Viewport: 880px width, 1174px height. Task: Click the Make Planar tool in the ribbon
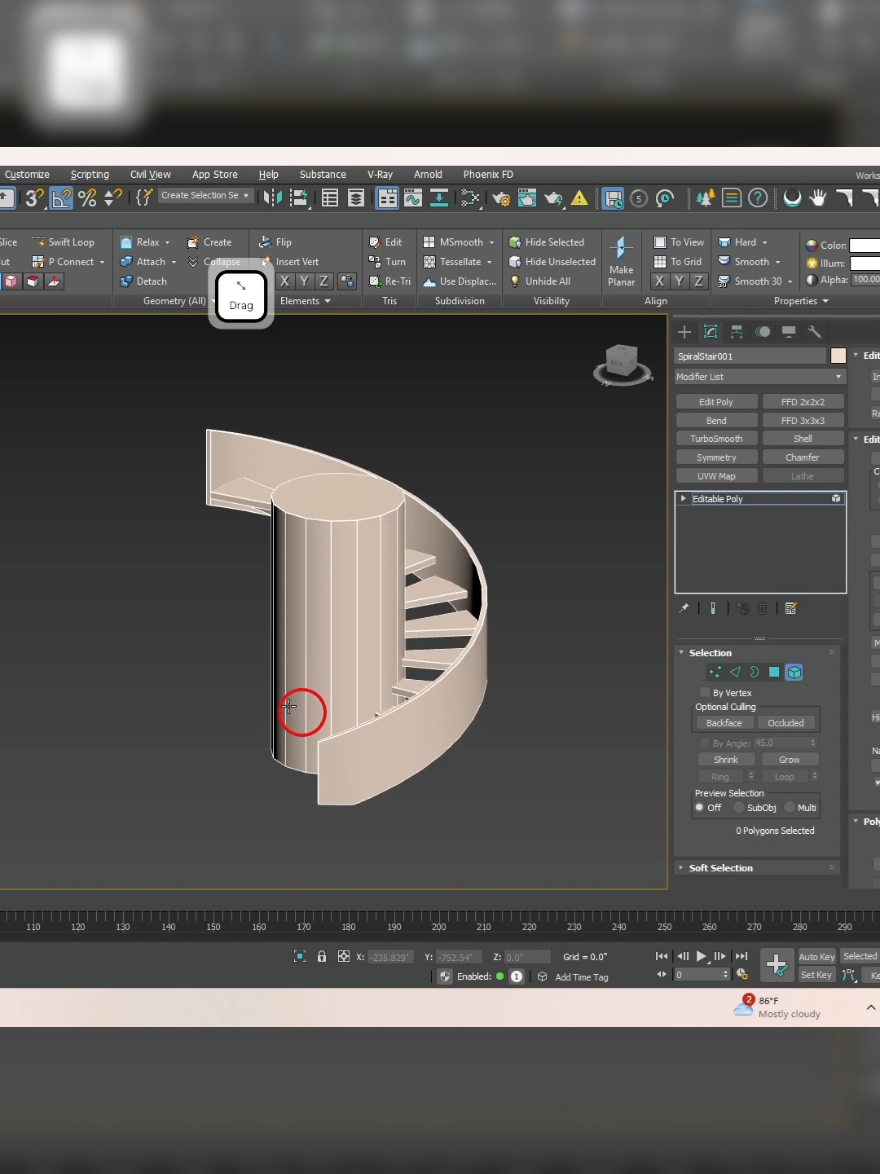[621, 262]
